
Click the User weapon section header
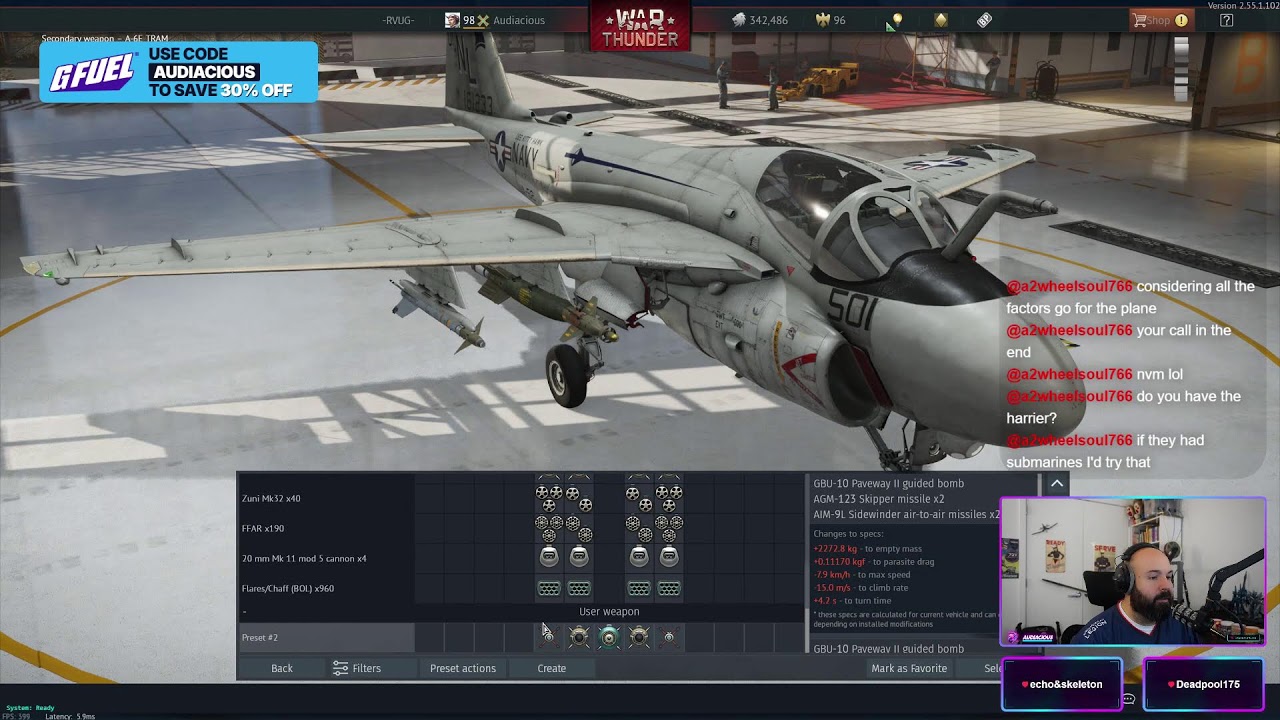click(x=609, y=612)
